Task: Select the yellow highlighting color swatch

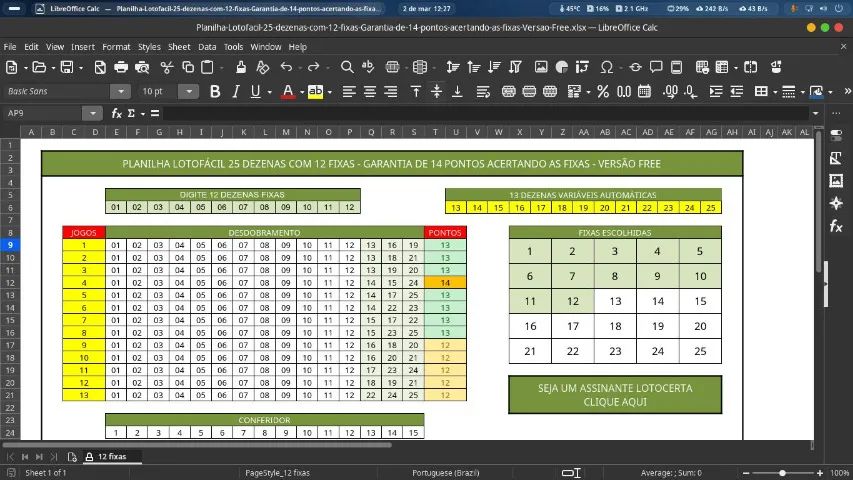Action: click(x=315, y=91)
